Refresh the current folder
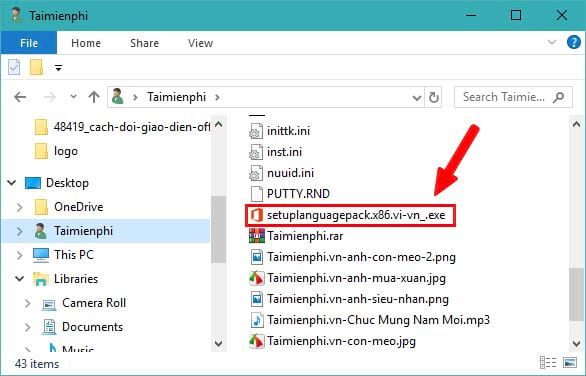This screenshot has height=376, width=586. coord(434,98)
